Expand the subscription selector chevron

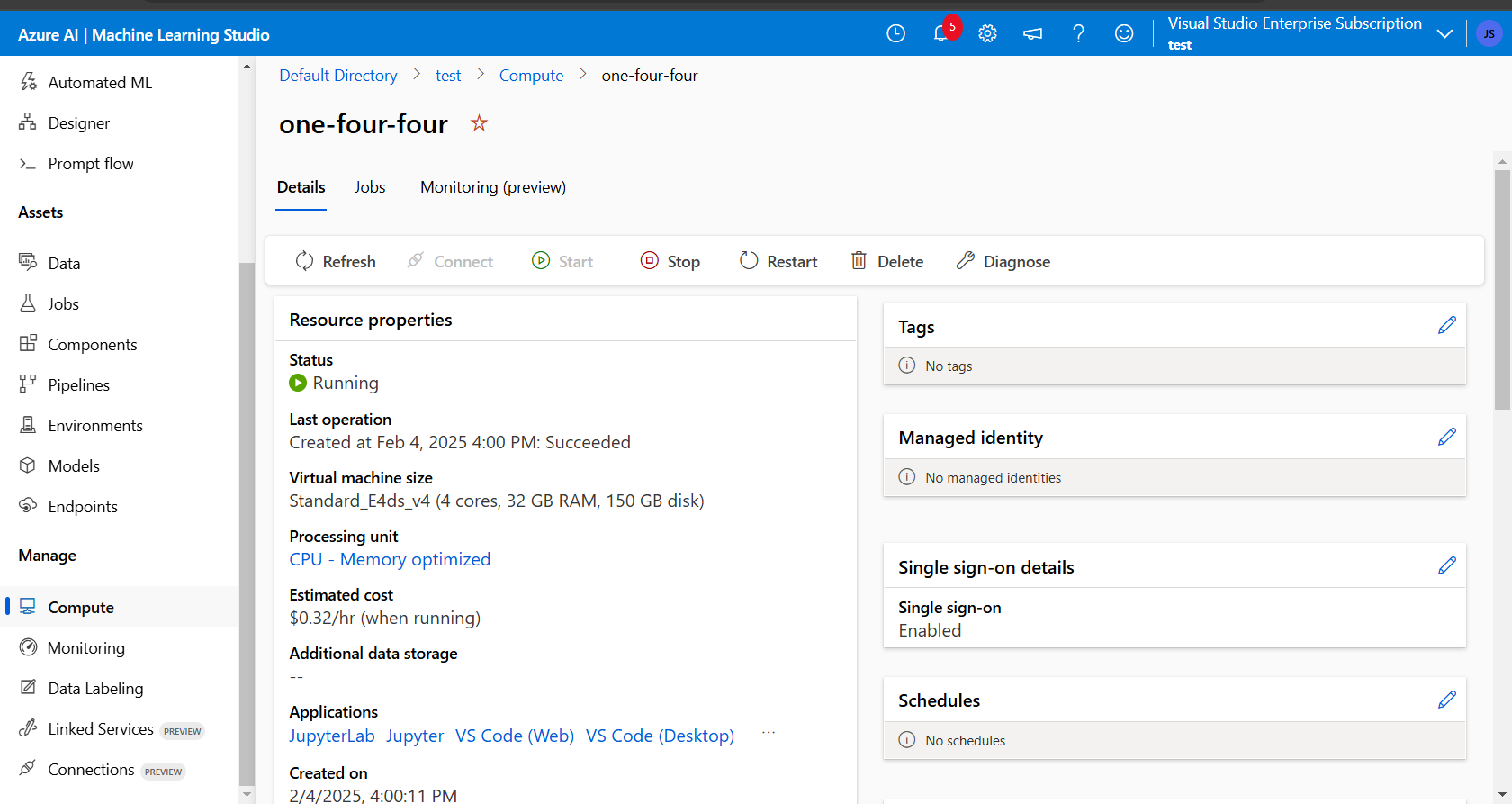[1444, 33]
